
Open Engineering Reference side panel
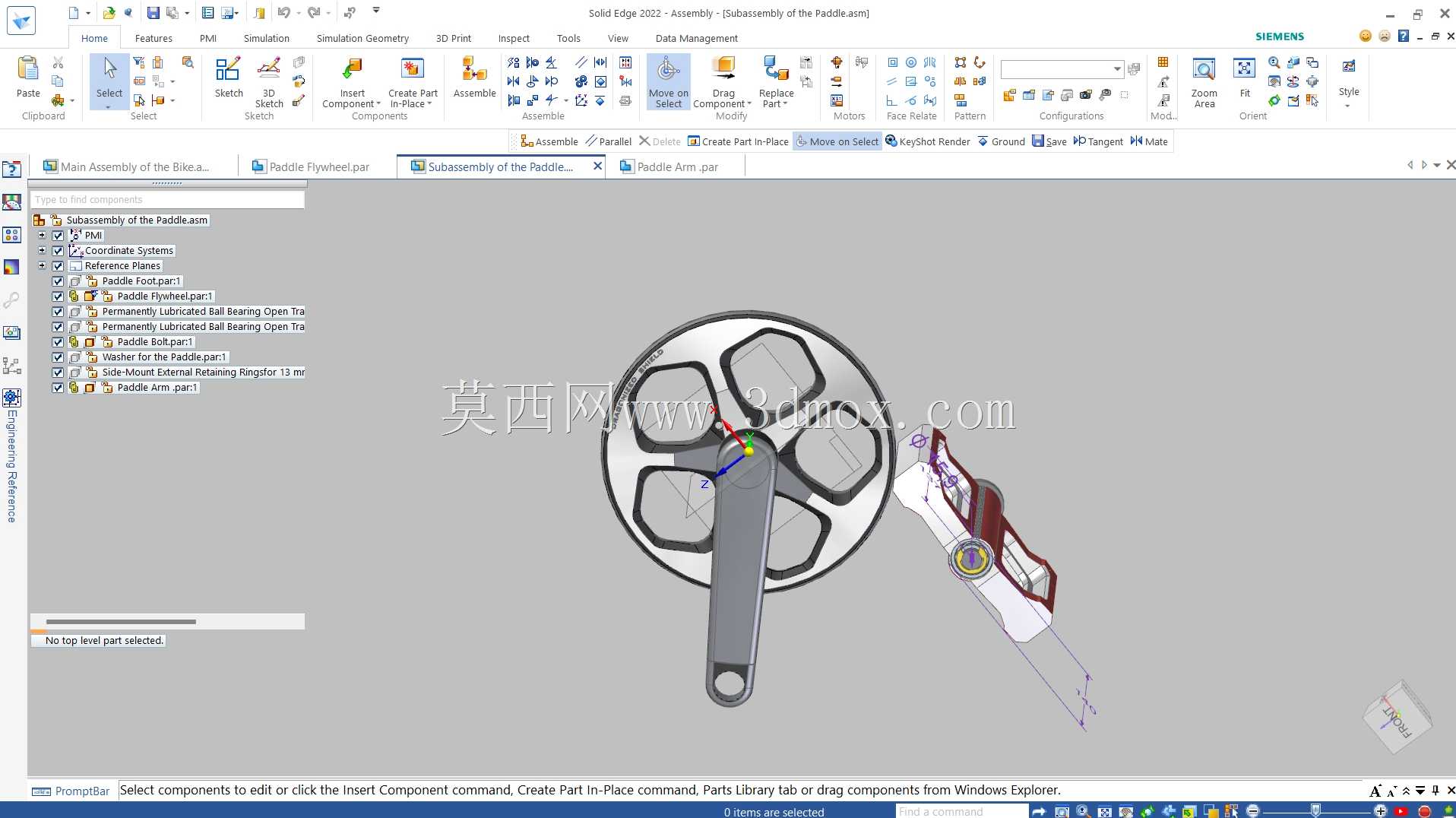11,456
